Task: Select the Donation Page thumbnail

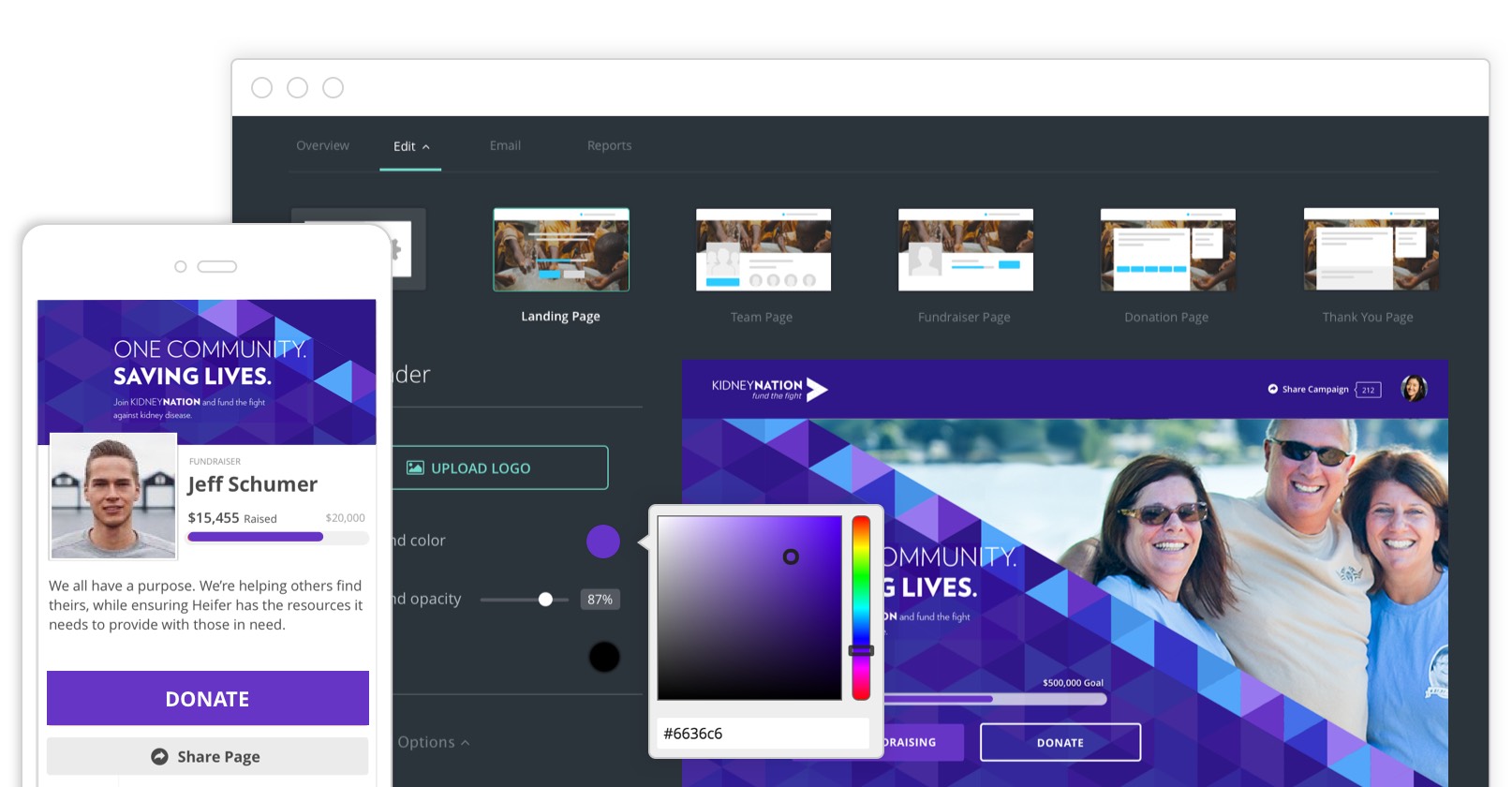Action: pos(1167,250)
